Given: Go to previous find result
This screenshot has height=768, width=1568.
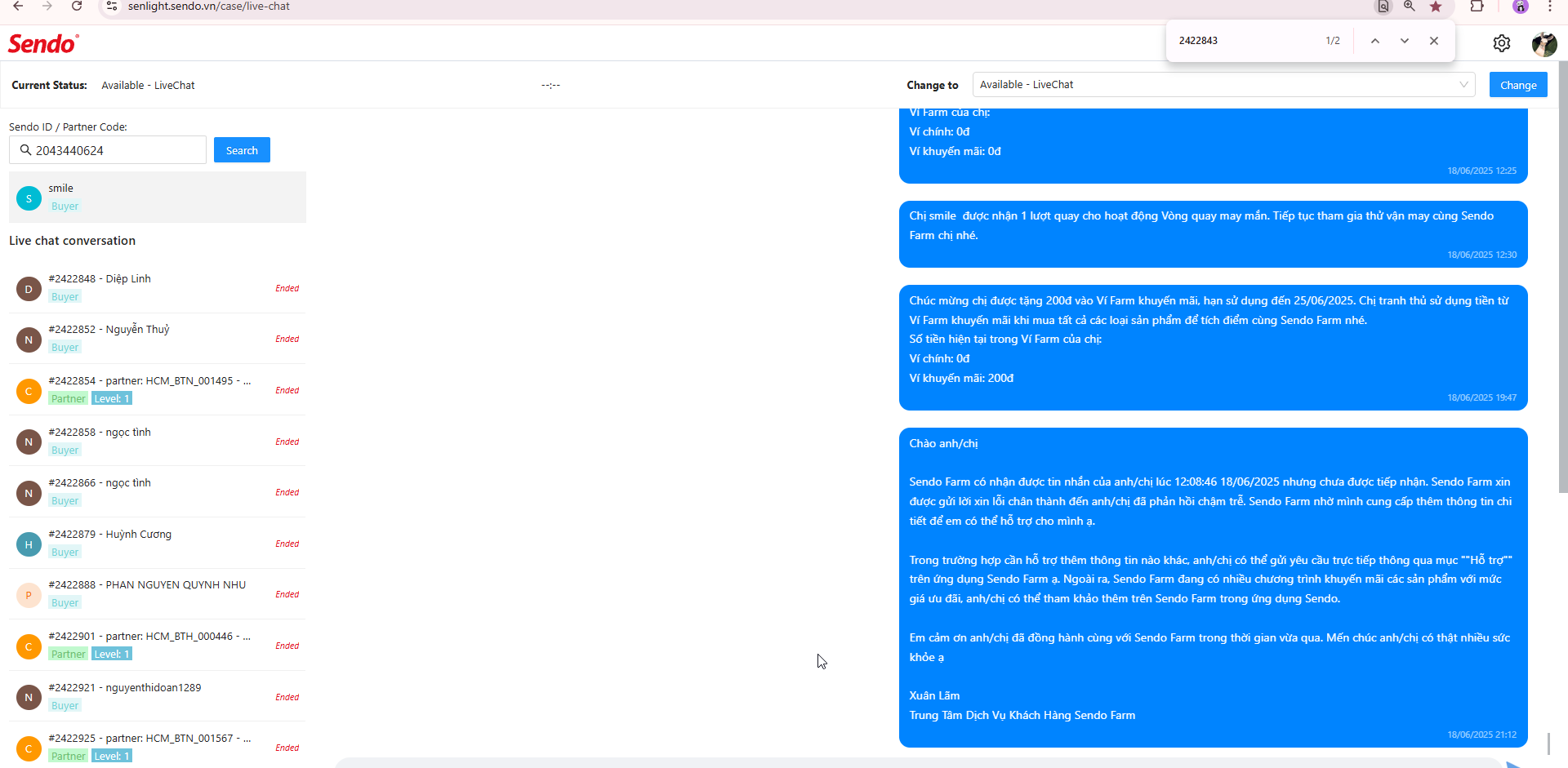Looking at the screenshot, I should click(1375, 41).
